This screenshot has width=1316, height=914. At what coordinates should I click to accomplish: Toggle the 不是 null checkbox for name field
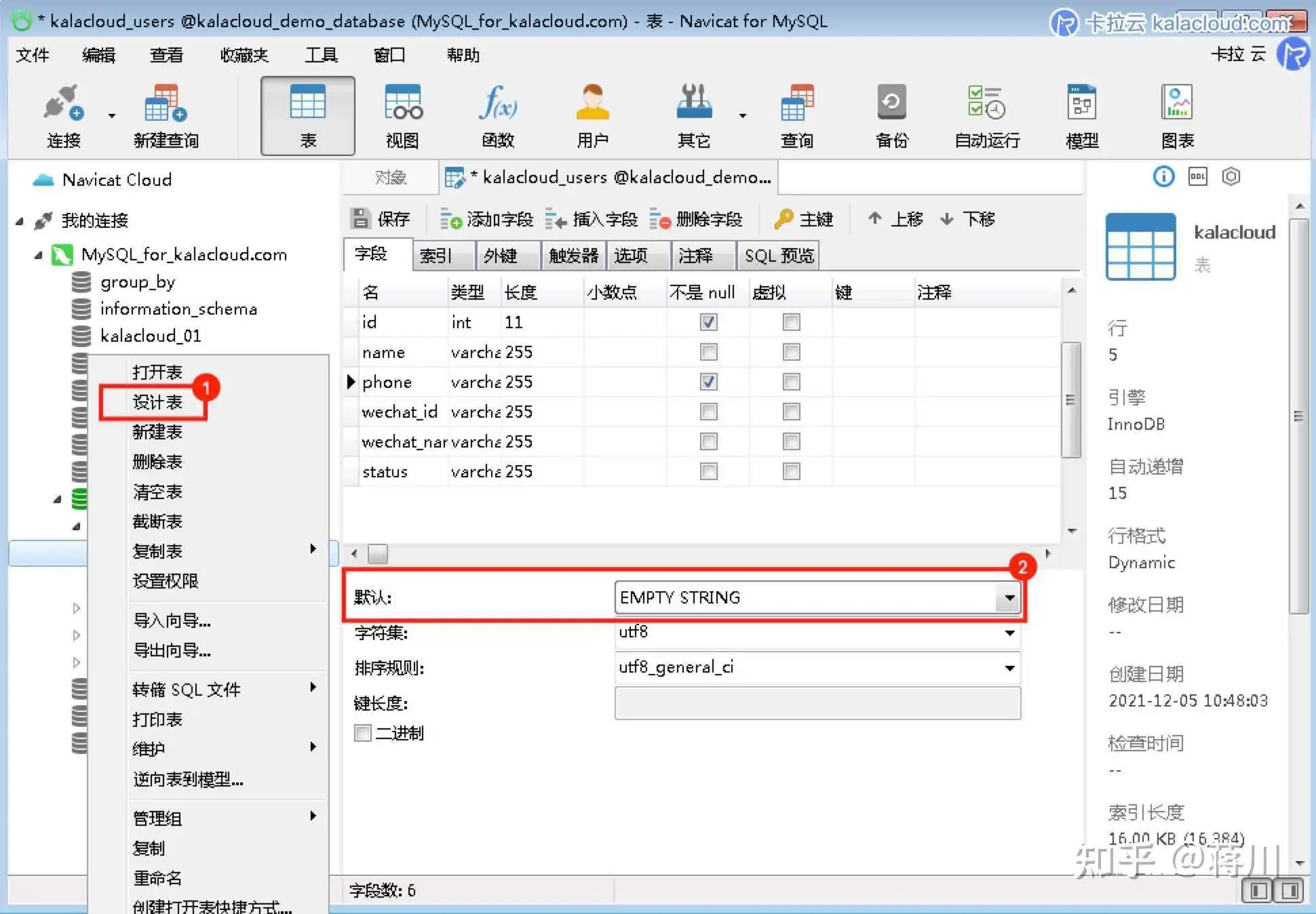click(x=708, y=352)
